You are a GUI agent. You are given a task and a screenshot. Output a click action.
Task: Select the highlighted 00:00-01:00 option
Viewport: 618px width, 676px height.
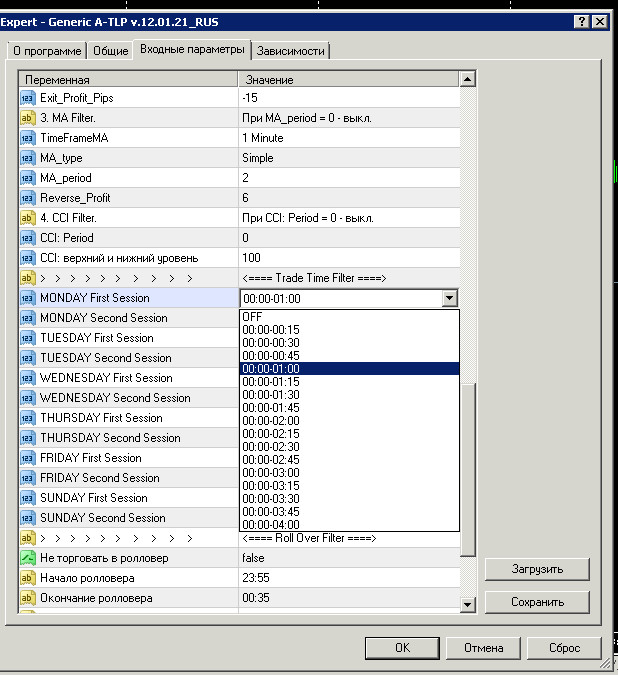pos(349,369)
